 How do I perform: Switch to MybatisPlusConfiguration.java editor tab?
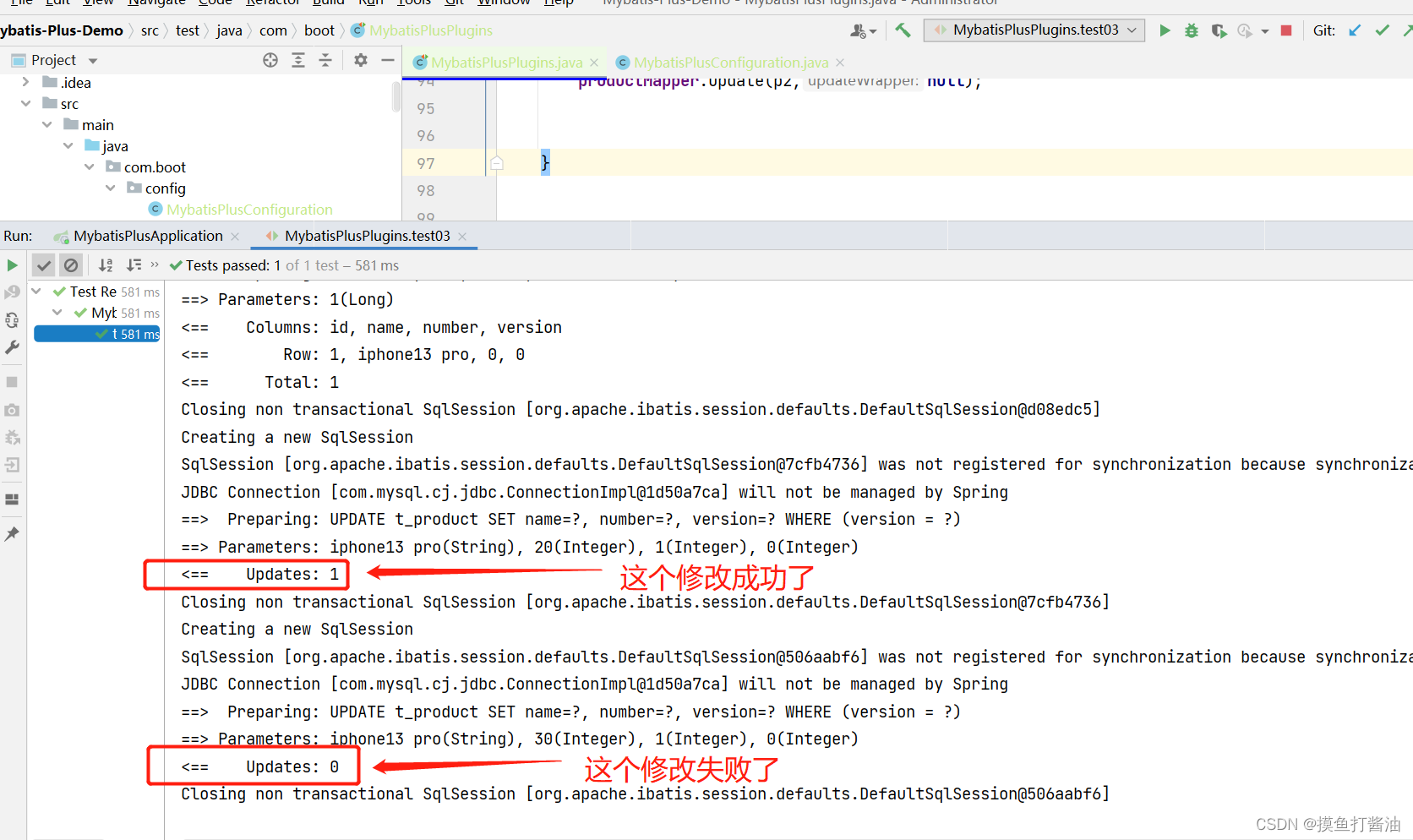[x=731, y=63]
